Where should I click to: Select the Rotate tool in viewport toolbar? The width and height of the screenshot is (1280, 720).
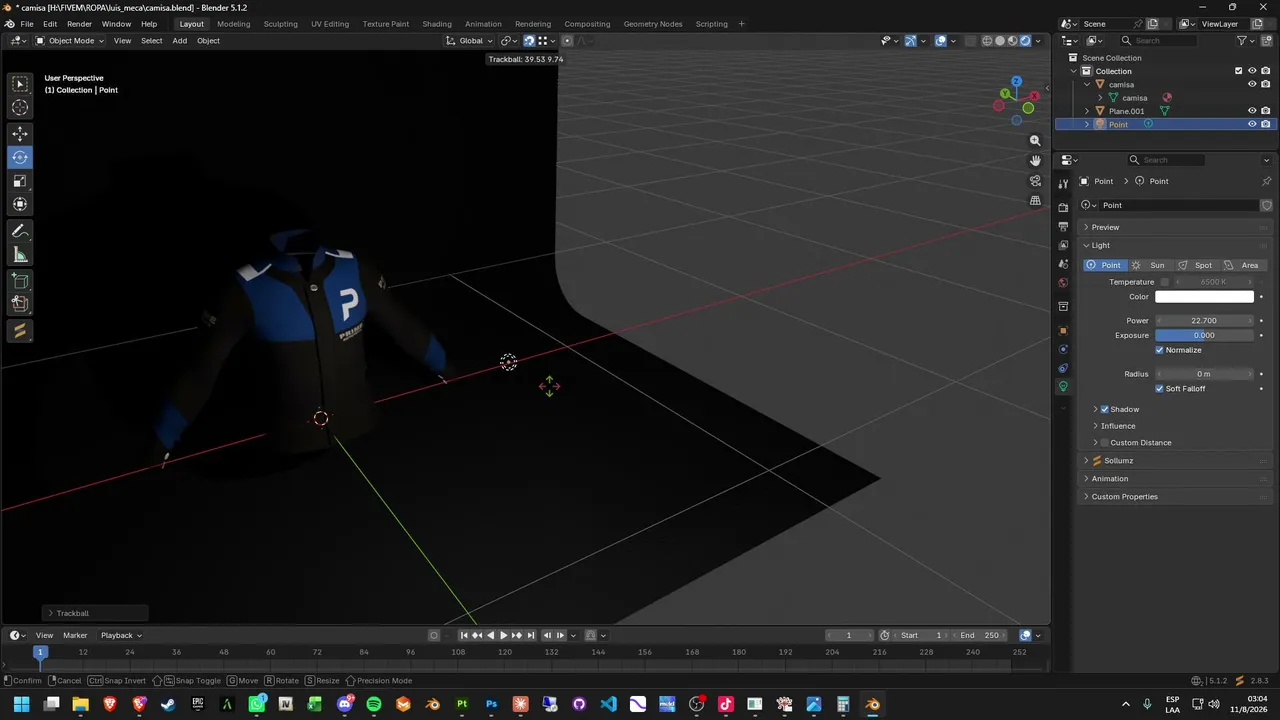20,157
